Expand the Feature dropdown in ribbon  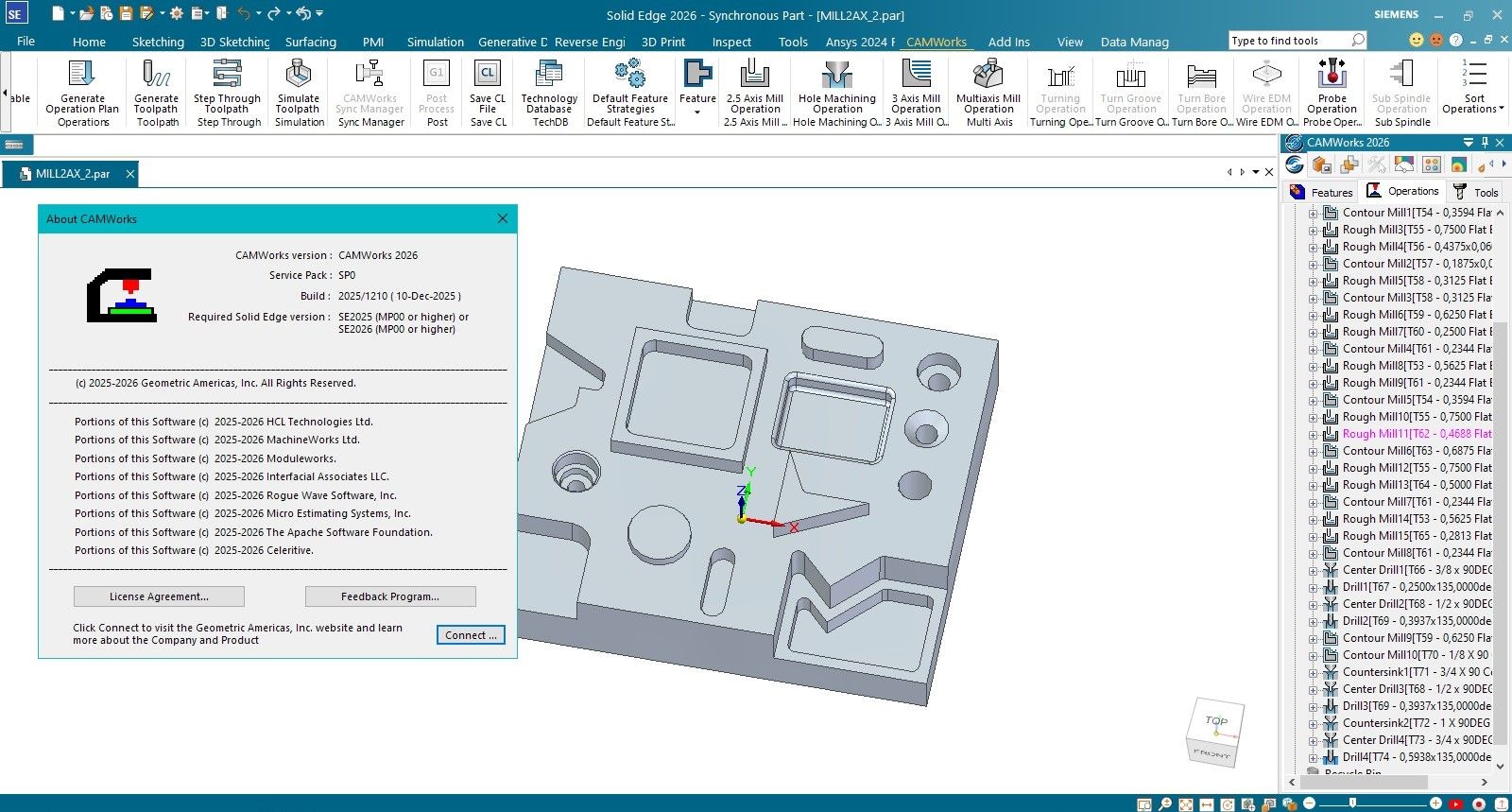[697, 112]
